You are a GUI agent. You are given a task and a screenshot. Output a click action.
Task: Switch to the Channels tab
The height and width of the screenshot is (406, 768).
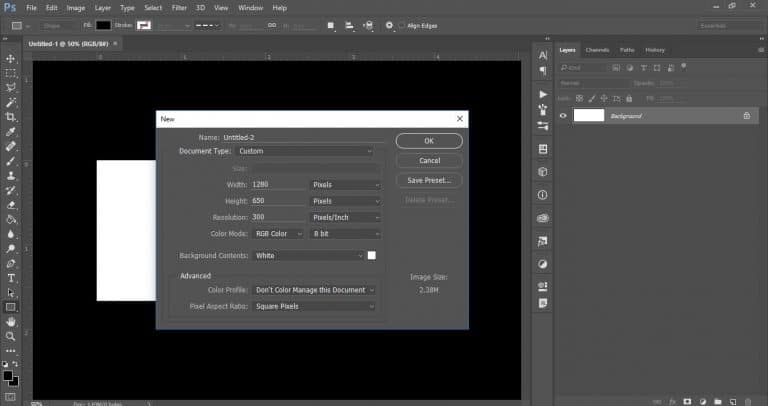point(597,49)
